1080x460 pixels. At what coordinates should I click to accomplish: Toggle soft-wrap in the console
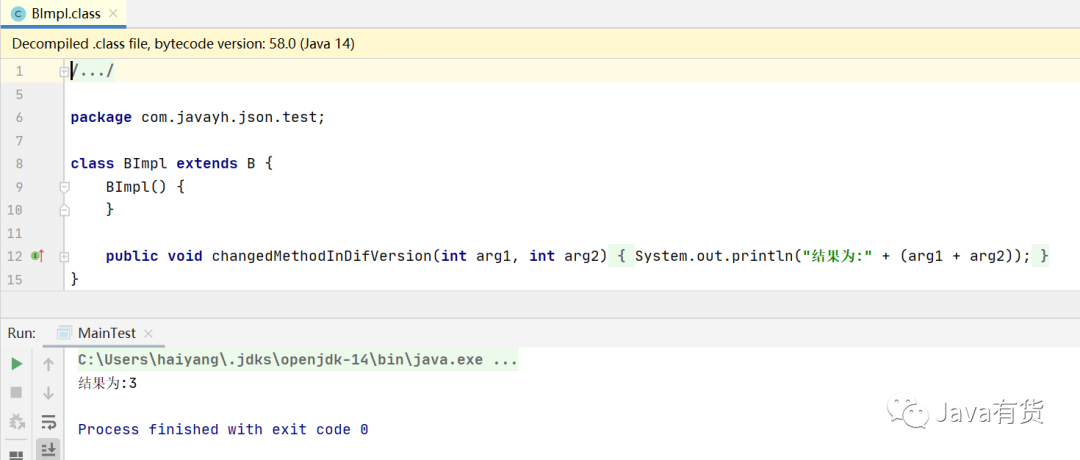click(x=48, y=422)
